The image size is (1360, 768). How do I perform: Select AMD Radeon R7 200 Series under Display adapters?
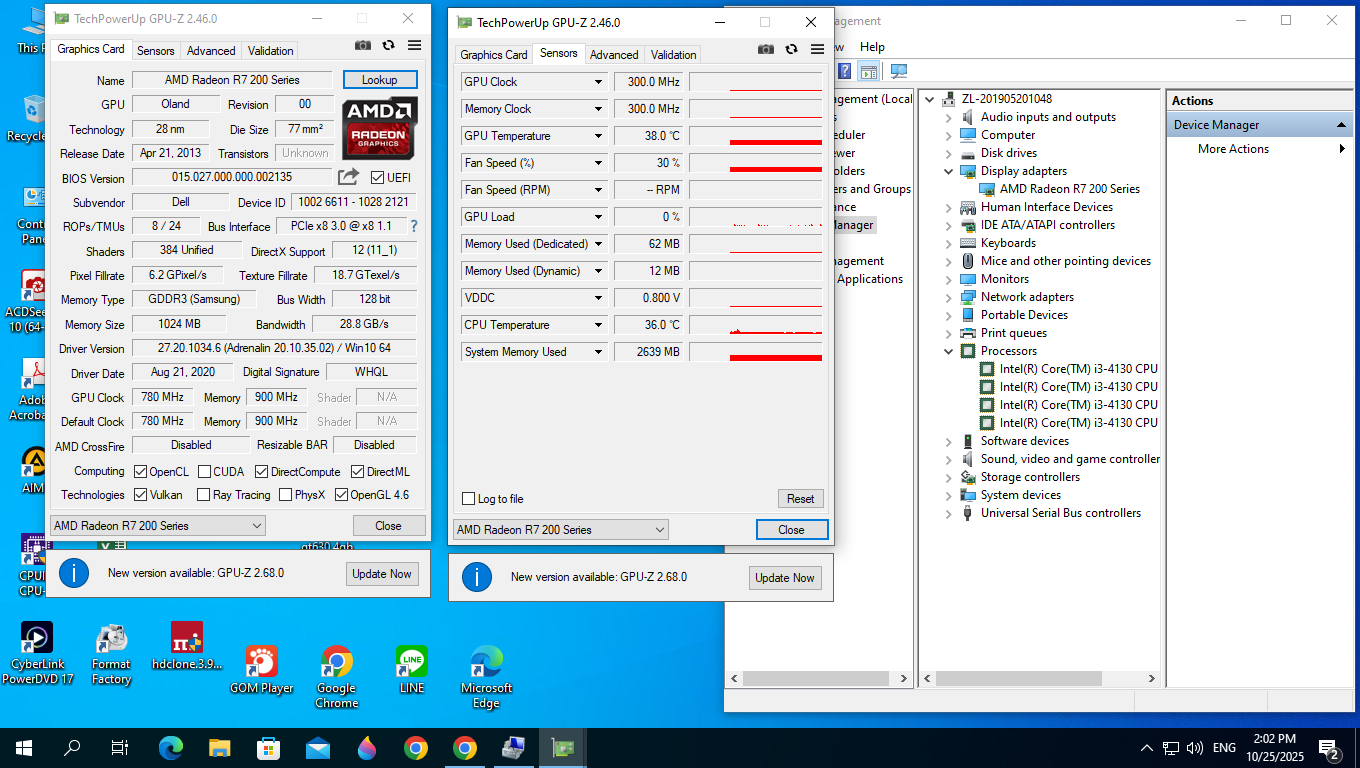click(x=1069, y=189)
